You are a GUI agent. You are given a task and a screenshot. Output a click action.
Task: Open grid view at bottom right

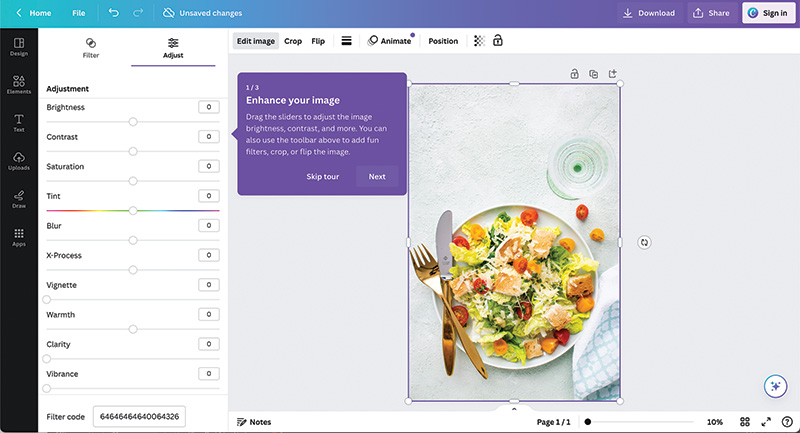(x=745, y=422)
